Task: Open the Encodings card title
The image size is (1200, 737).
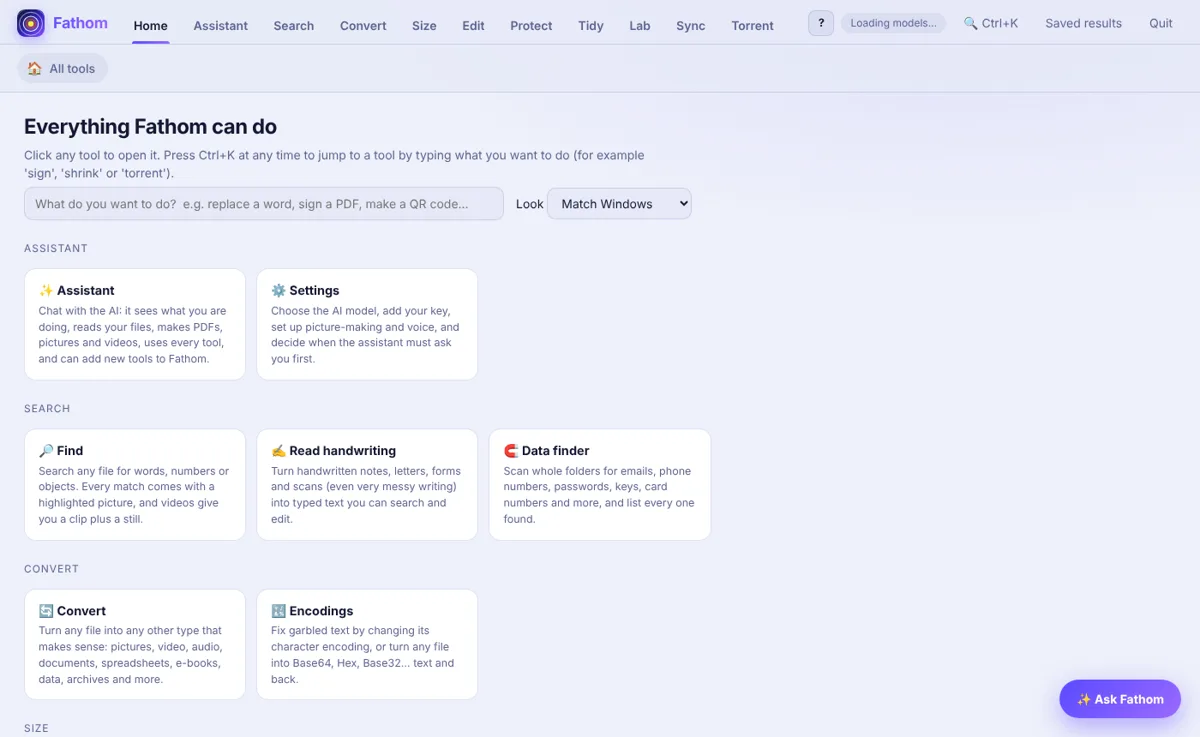Action: 321,611
